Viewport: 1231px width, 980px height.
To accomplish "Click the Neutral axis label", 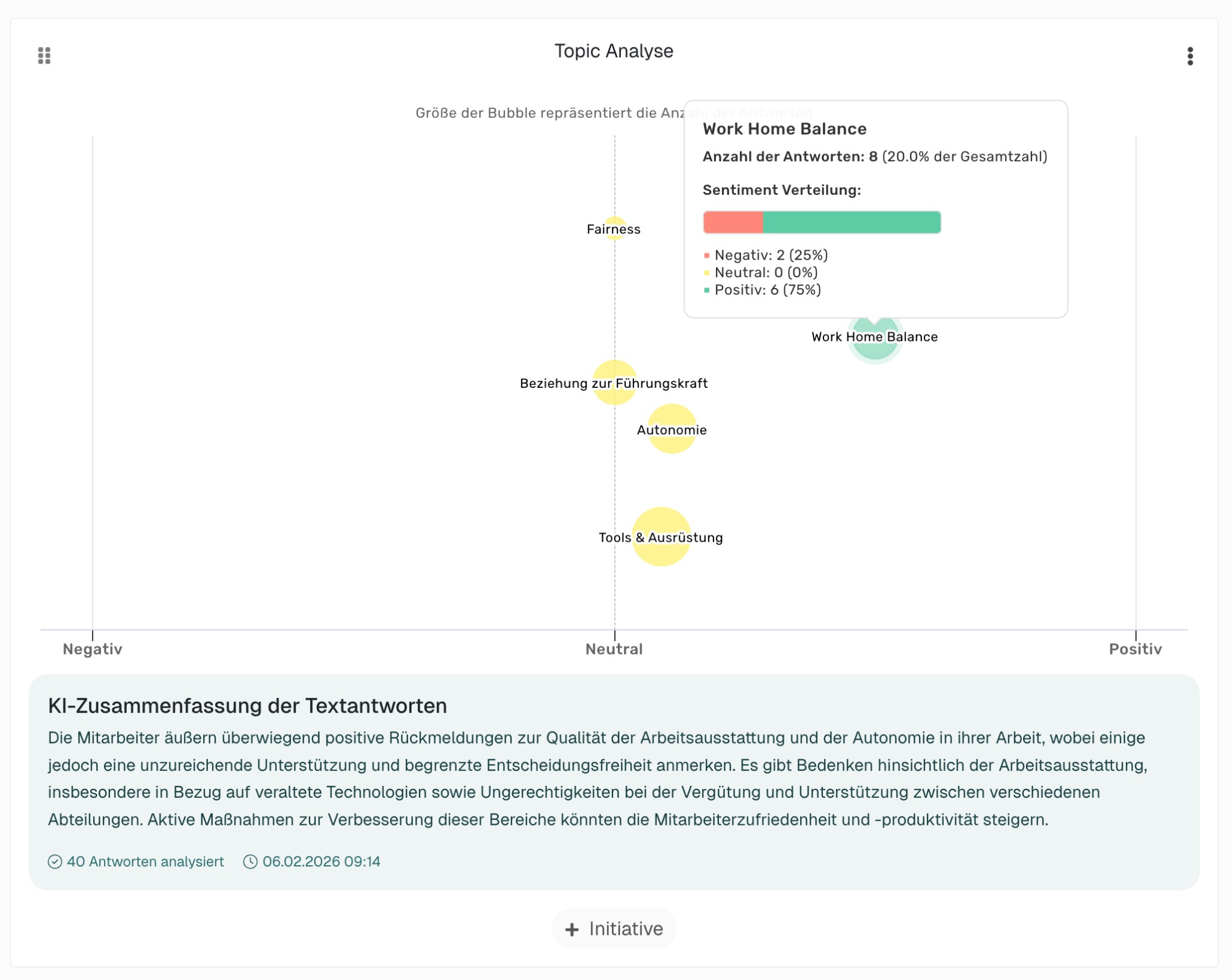I will coord(614,649).
